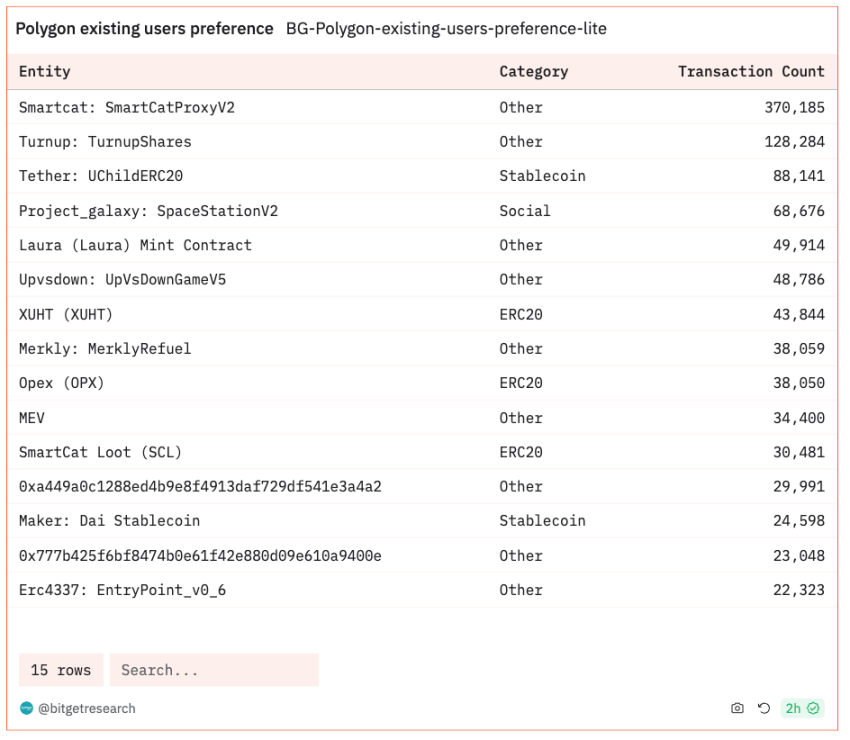Click the 15 rows indicator
The image size is (850, 740).
pyautogui.click(x=61, y=670)
